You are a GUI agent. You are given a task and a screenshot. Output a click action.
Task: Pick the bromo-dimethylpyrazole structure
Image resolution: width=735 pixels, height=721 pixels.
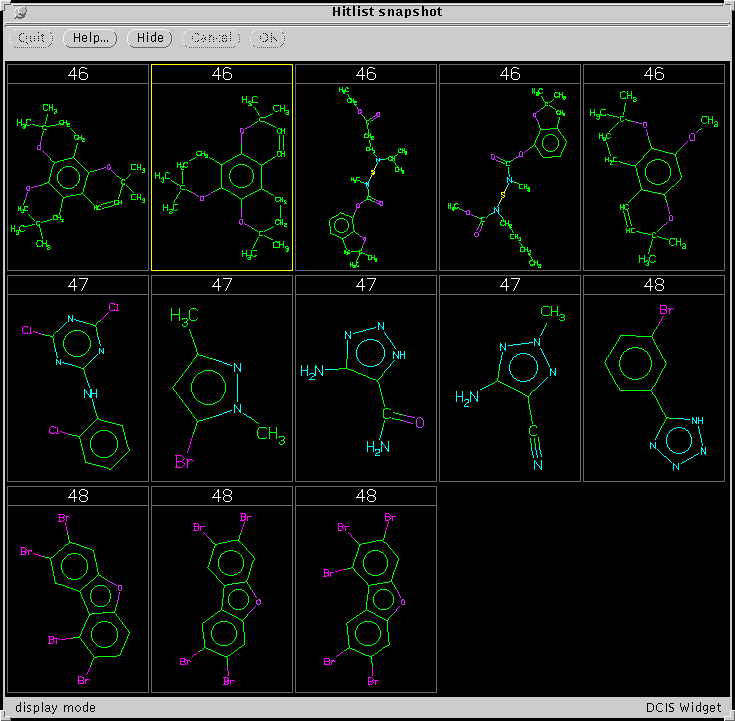click(x=222, y=388)
